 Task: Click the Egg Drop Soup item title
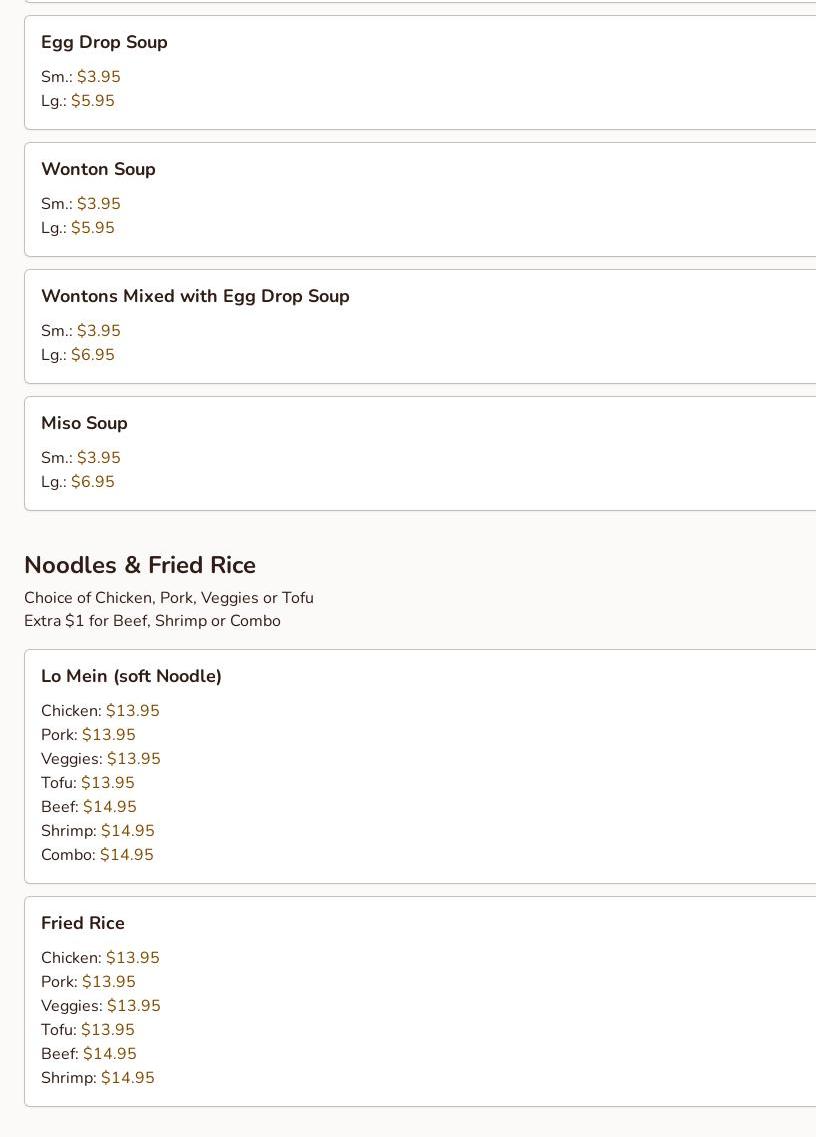coord(104,42)
